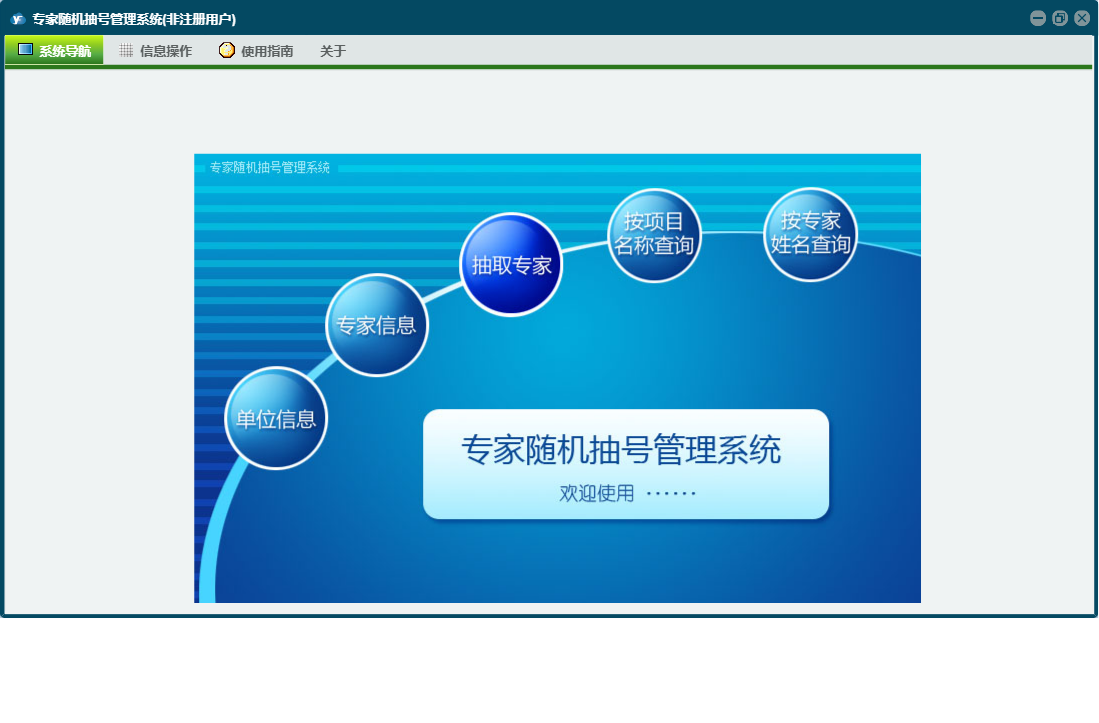Click the 欢迎使用 text on banner
Image resolution: width=1099 pixels, height=723 pixels.
[x=596, y=493]
